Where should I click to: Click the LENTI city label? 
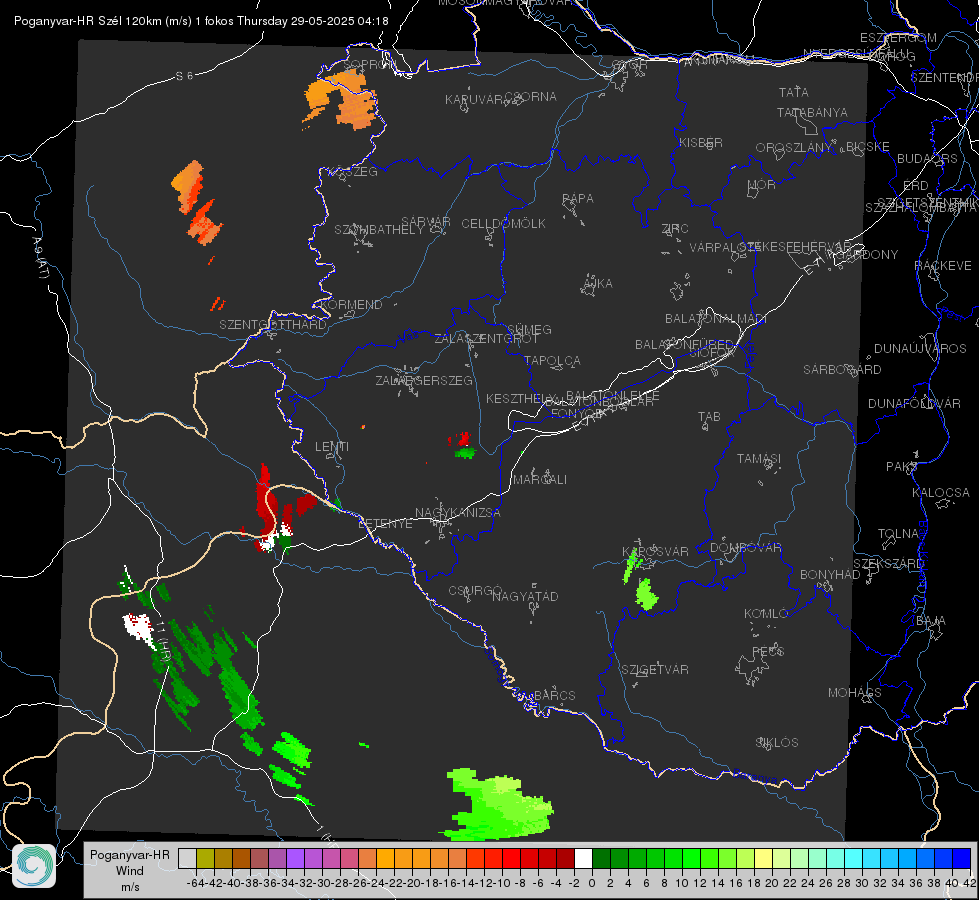coord(332,447)
